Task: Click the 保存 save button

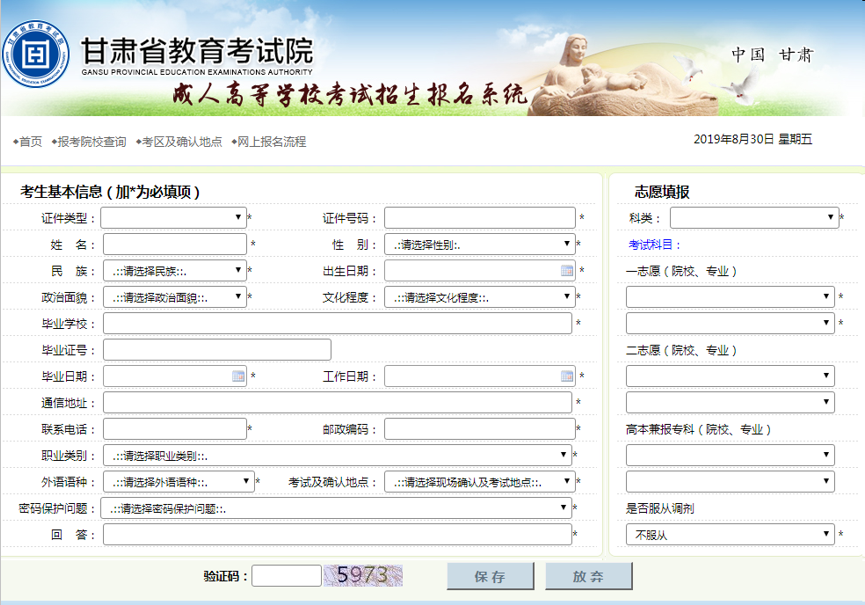Action: [x=490, y=576]
